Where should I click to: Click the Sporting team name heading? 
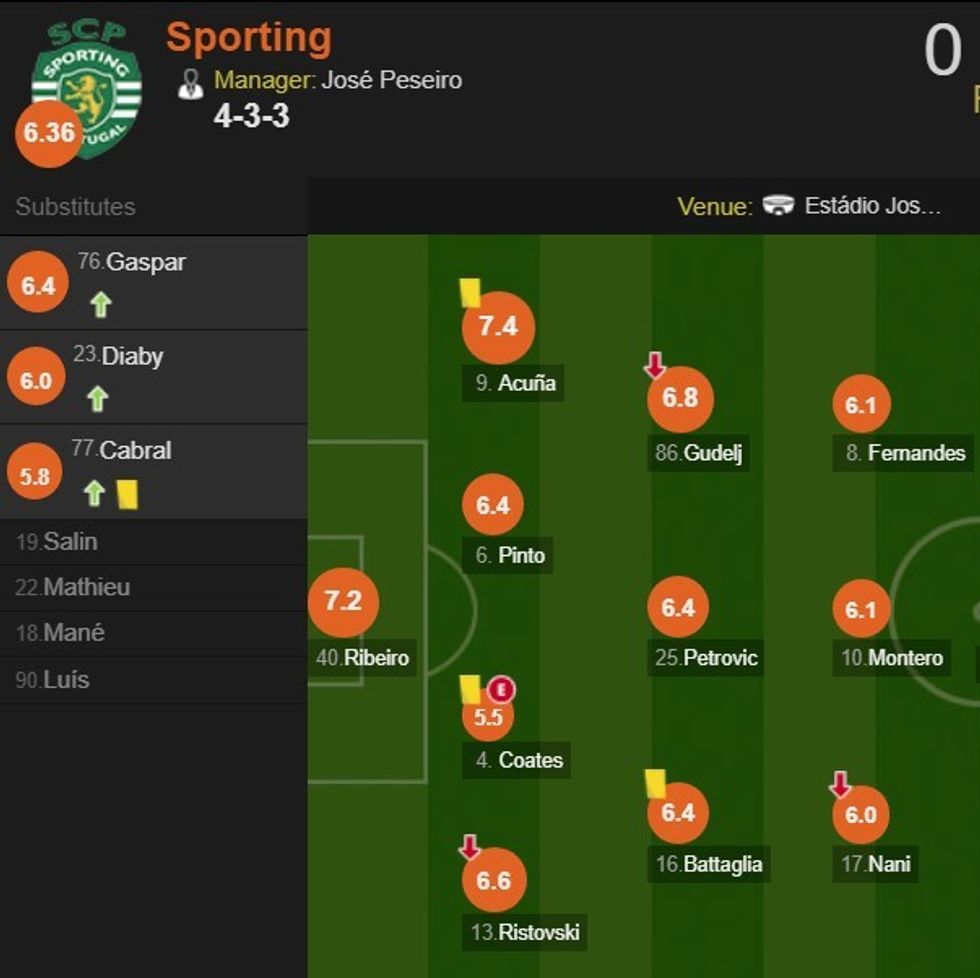(248, 38)
